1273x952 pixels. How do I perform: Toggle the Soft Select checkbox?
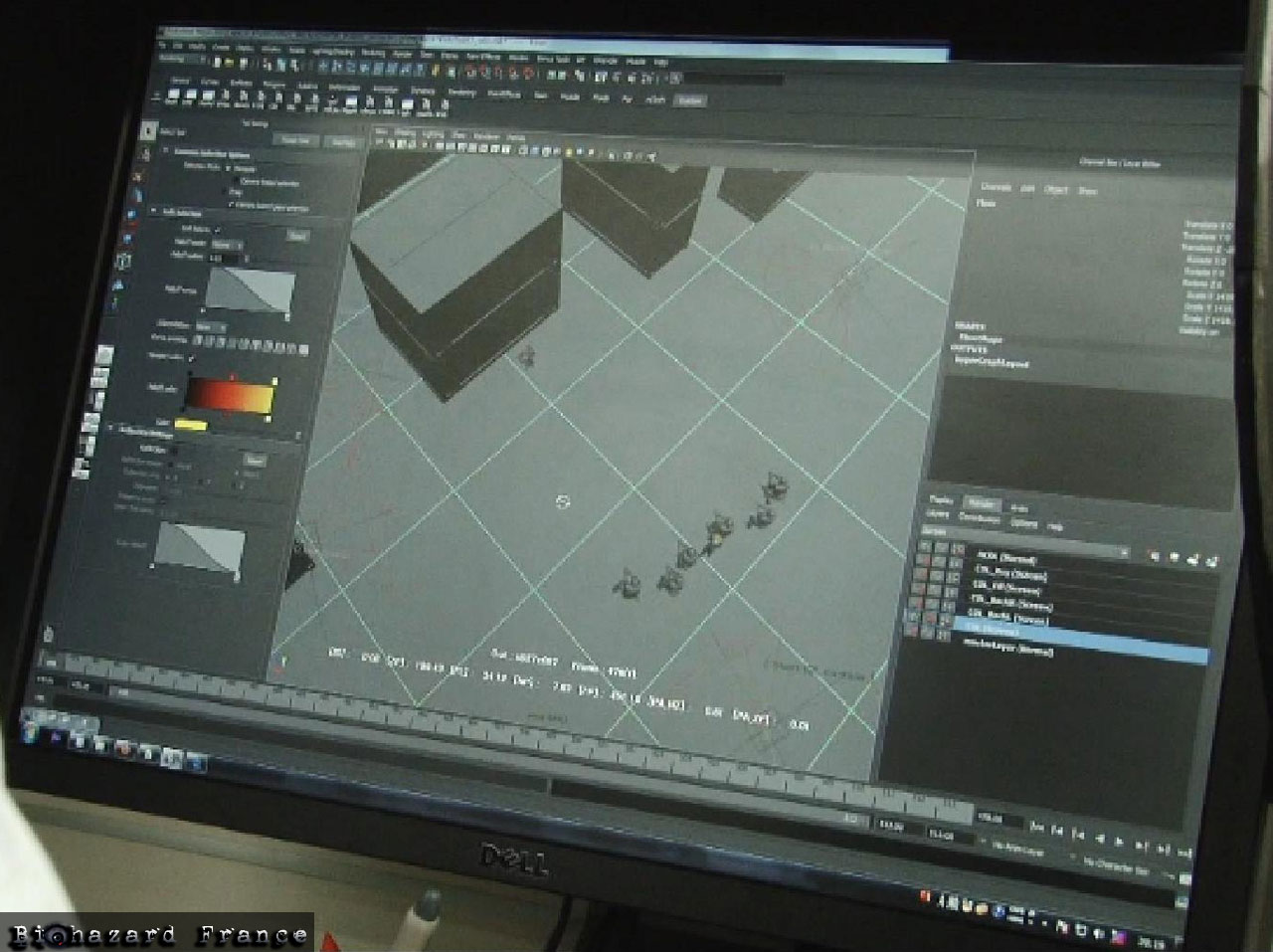217,231
